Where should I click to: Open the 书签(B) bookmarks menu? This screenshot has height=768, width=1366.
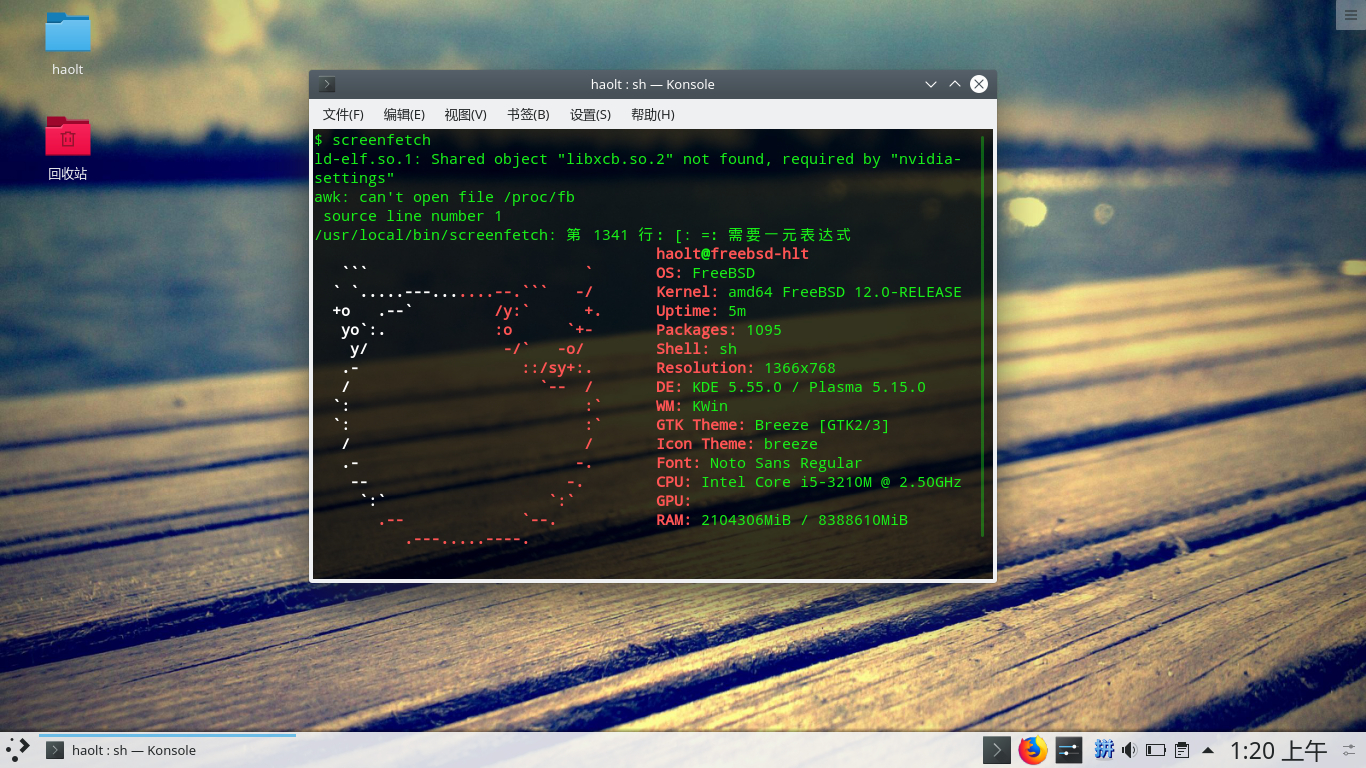point(528,115)
